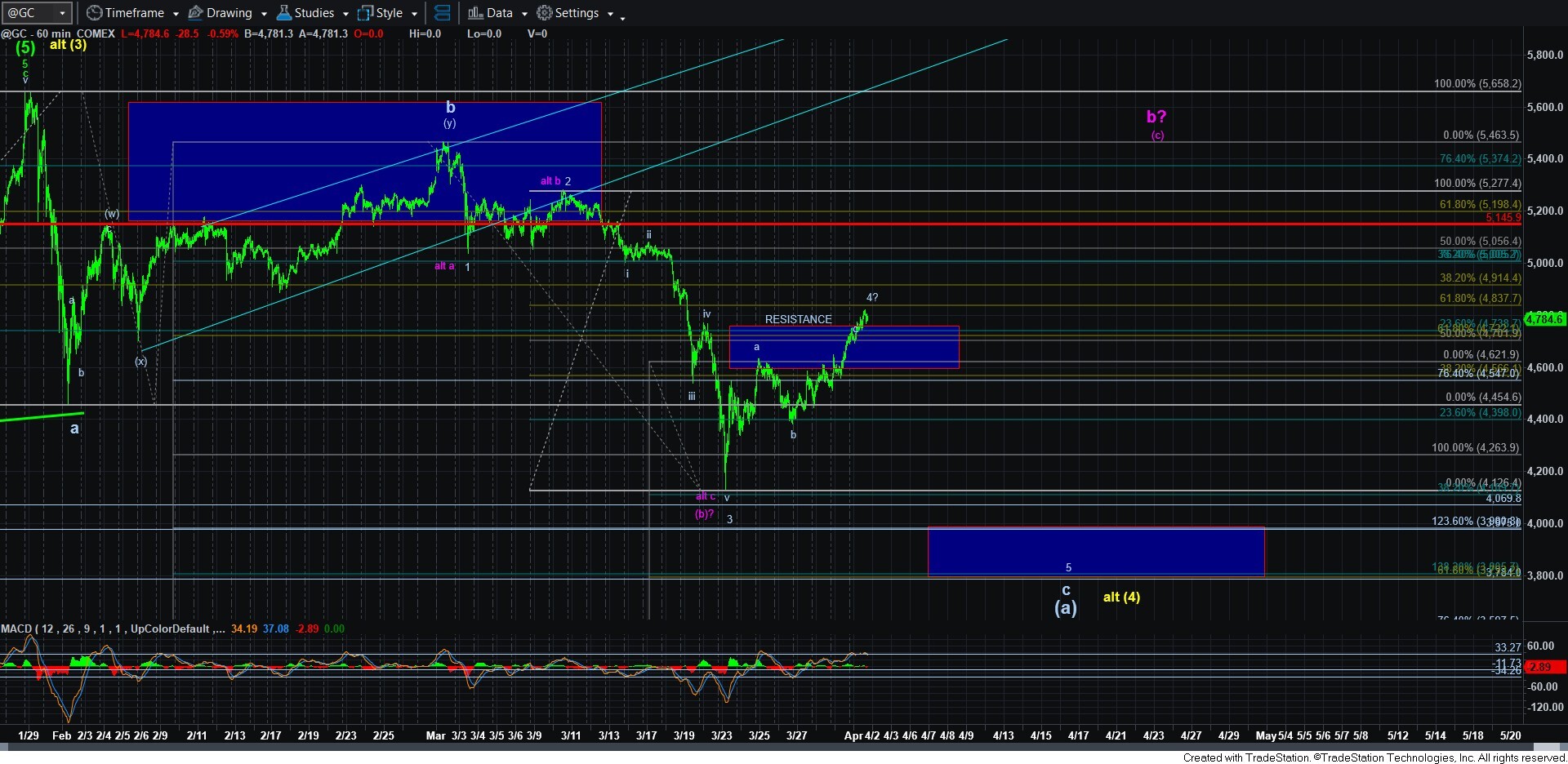Click the red 5,145.9 price level label
1568x764 pixels.
(1503, 218)
